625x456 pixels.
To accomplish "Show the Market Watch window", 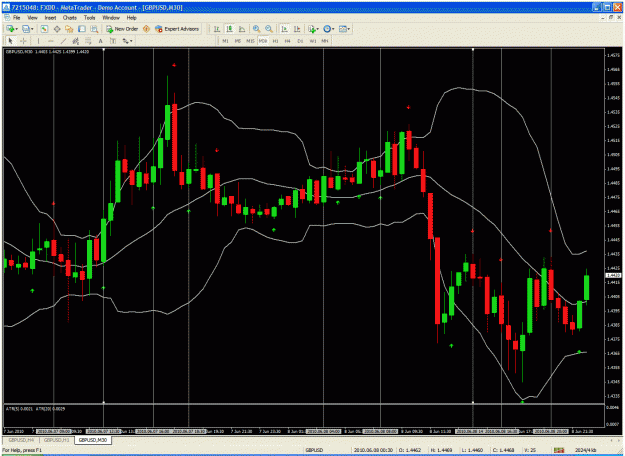I will (x=44, y=29).
